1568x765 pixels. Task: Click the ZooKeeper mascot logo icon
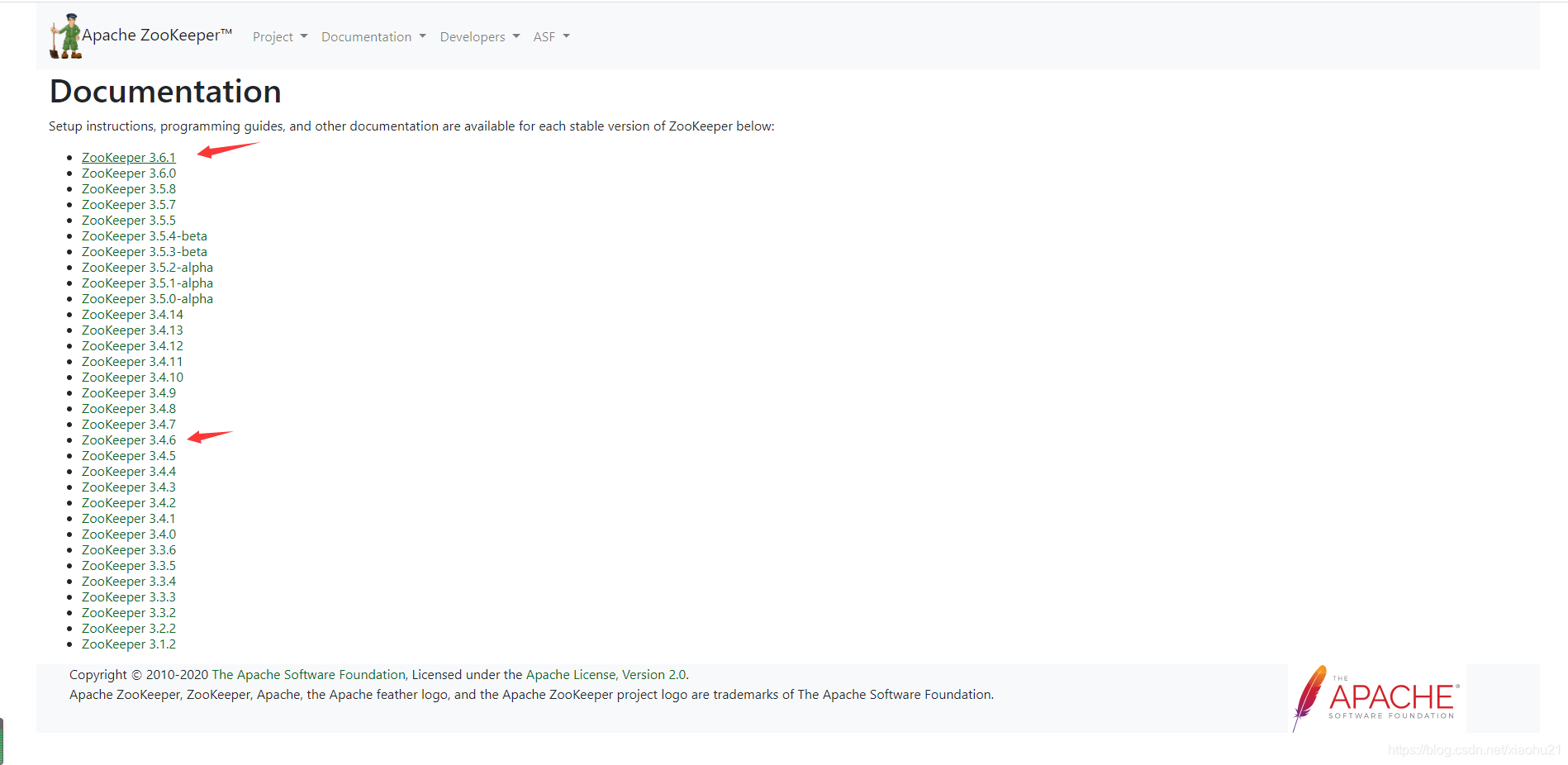[66, 36]
